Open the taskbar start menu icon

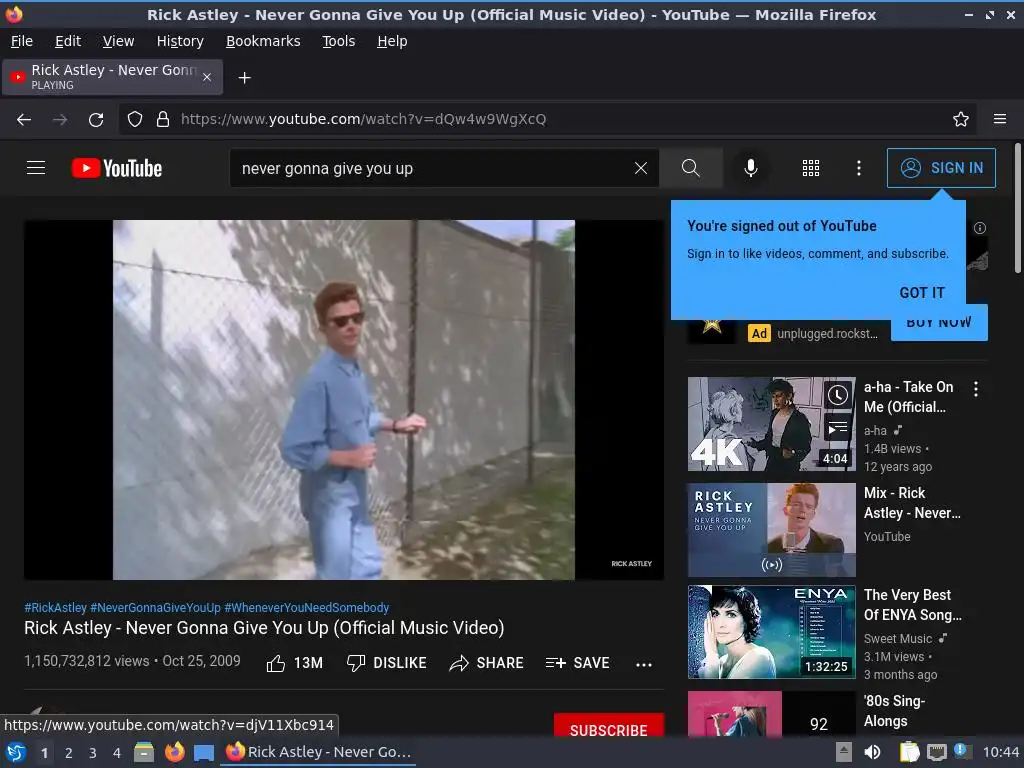coord(16,752)
